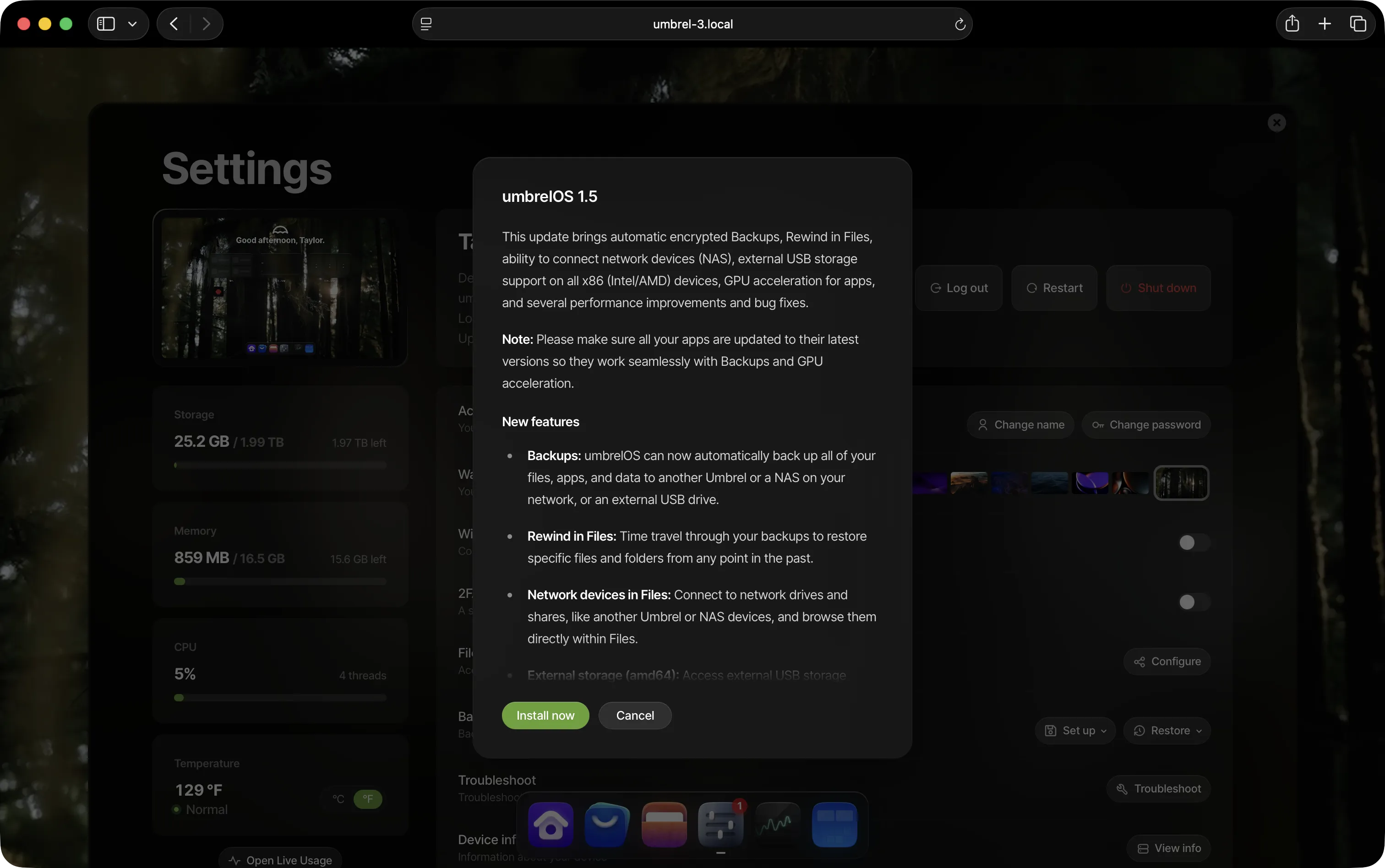1385x868 pixels.
Task: Select the purple discs wallpaper thumbnail
Action: 1090,483
